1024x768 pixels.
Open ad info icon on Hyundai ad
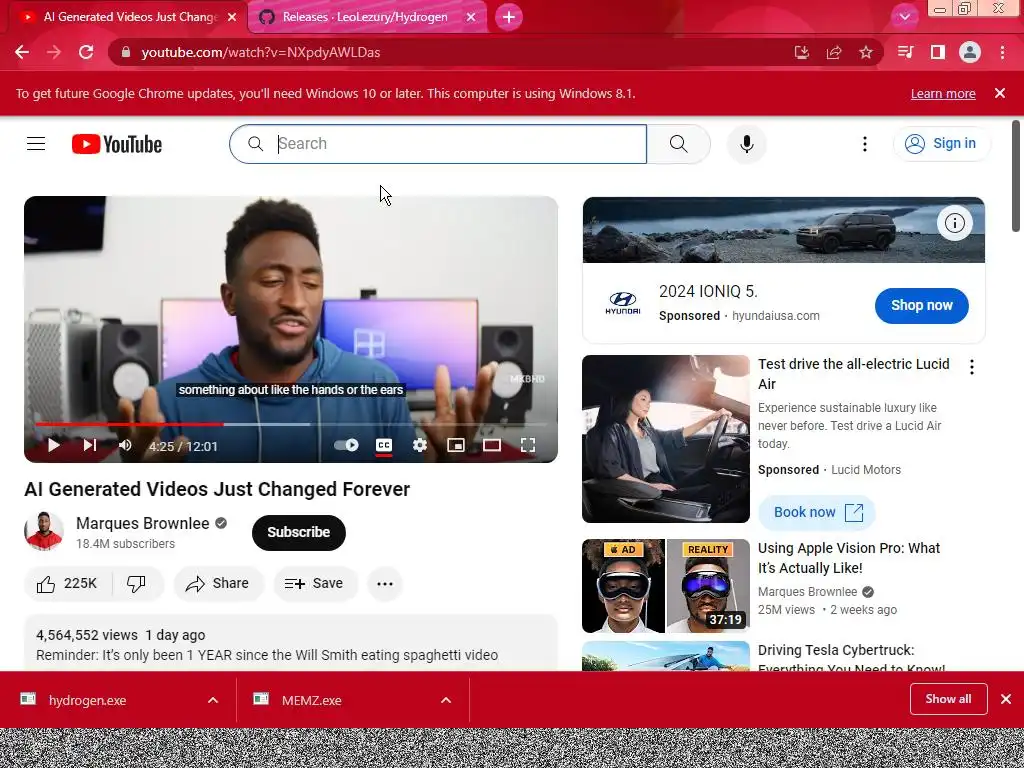coord(955,223)
